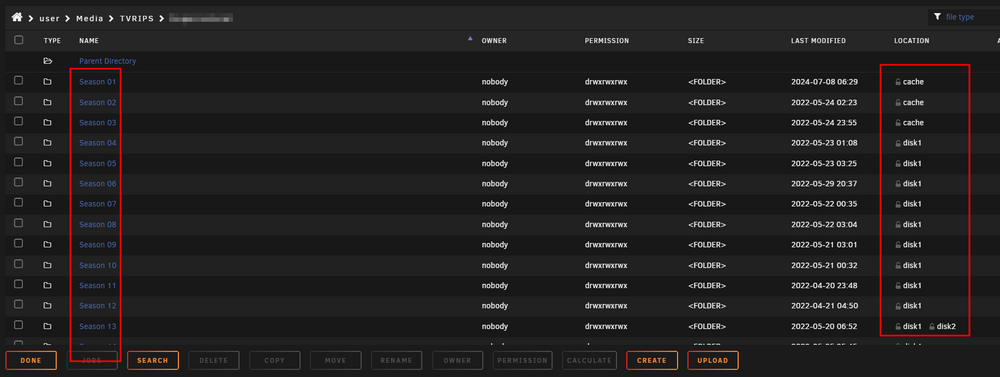
Task: Open folder icon for Season 07
Action: coord(47,204)
